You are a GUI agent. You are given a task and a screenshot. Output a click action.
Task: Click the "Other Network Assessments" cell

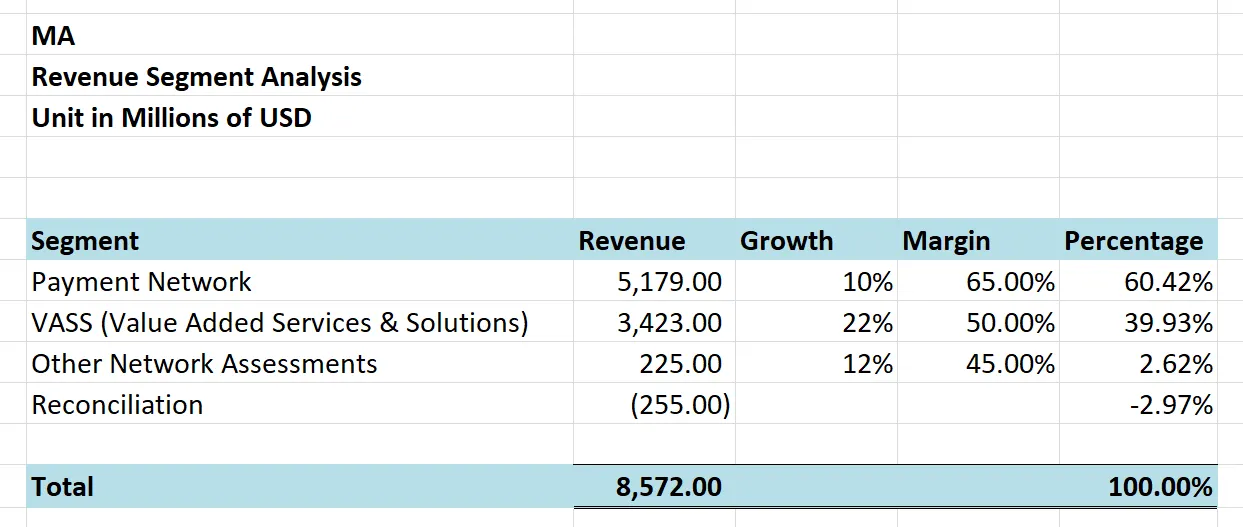[x=204, y=364]
